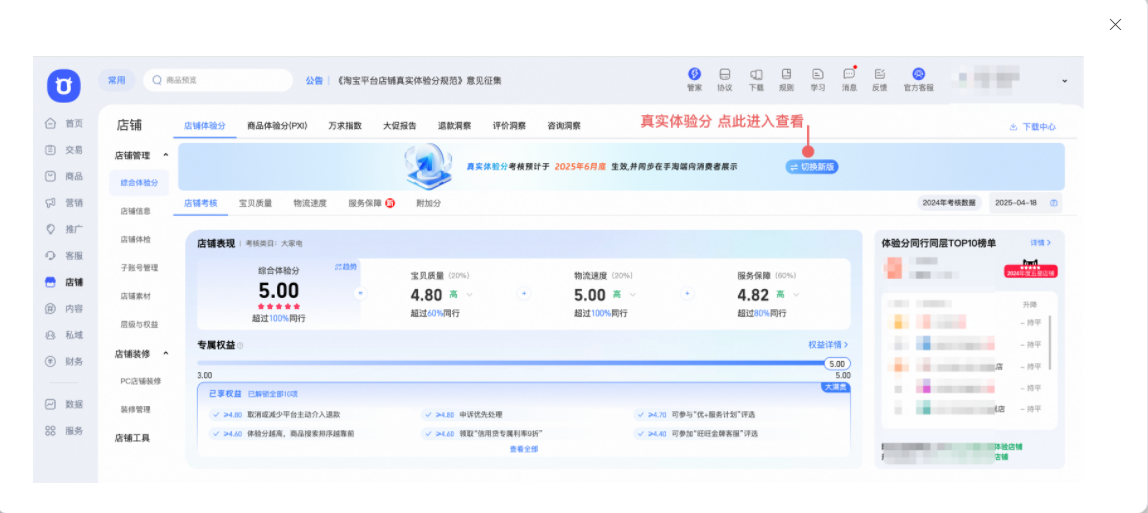Open 客服 customer service in sidebar

(64, 255)
